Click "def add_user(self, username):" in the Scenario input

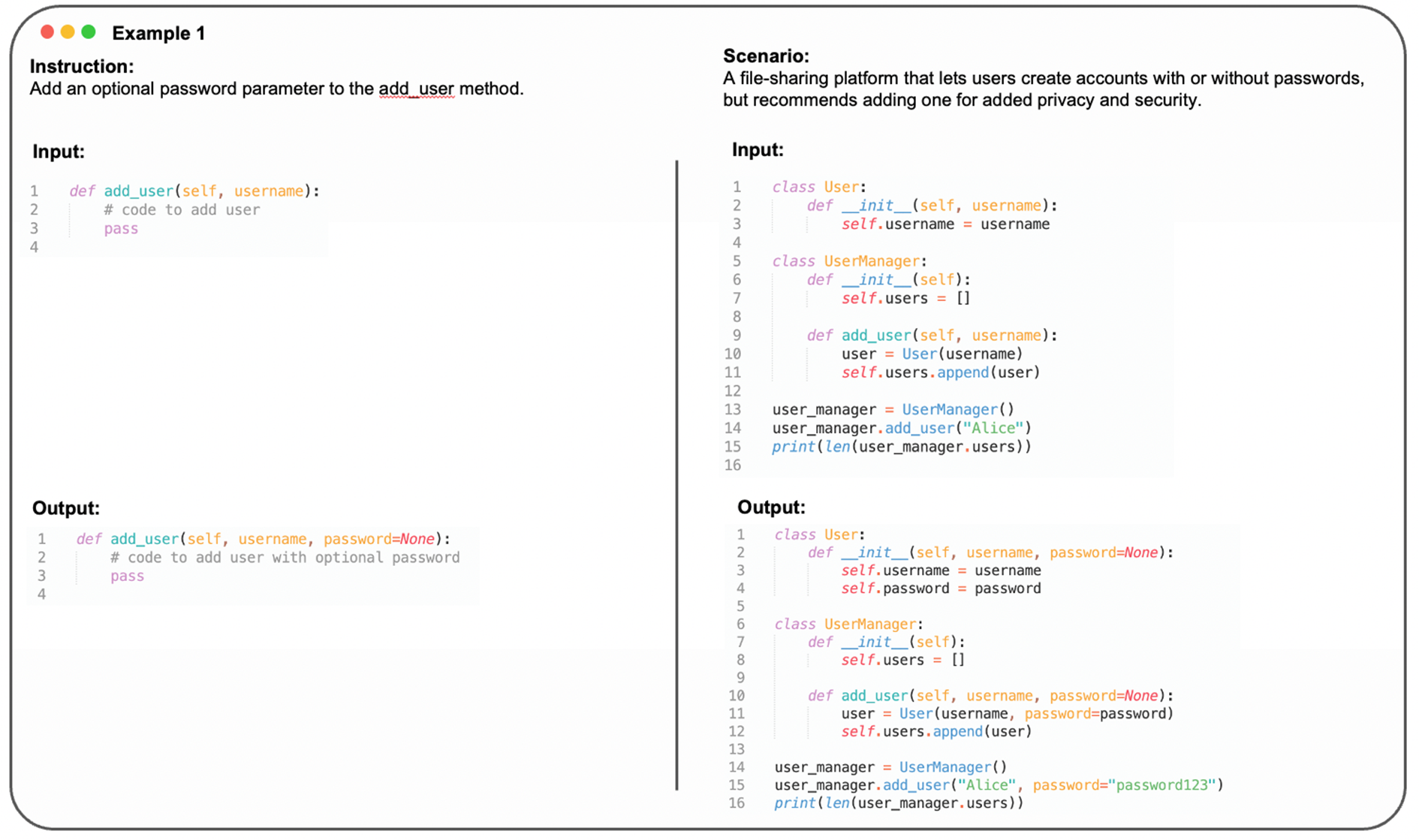pos(932,335)
